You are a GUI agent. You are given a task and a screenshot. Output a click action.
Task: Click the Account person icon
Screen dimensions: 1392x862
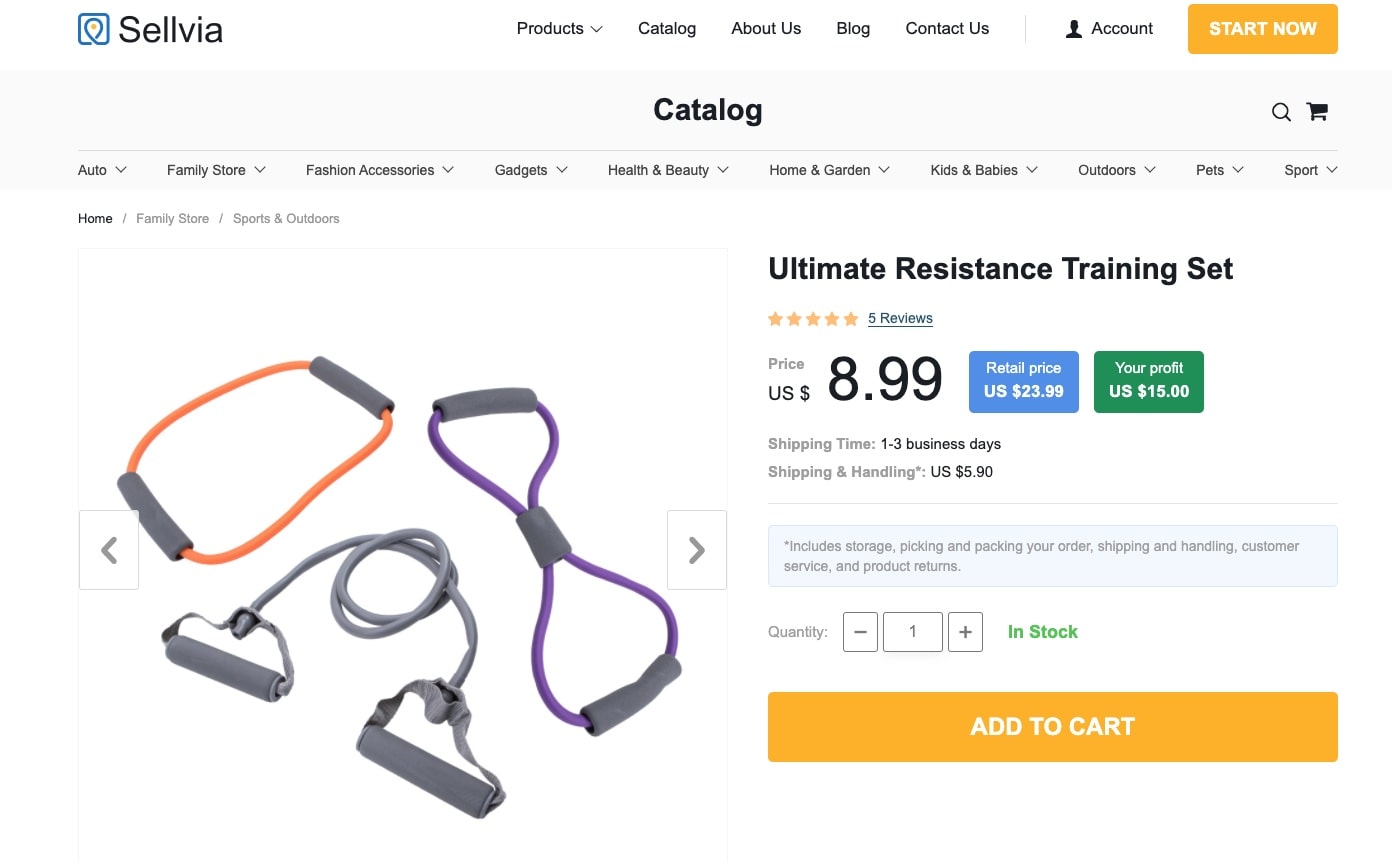(1072, 29)
